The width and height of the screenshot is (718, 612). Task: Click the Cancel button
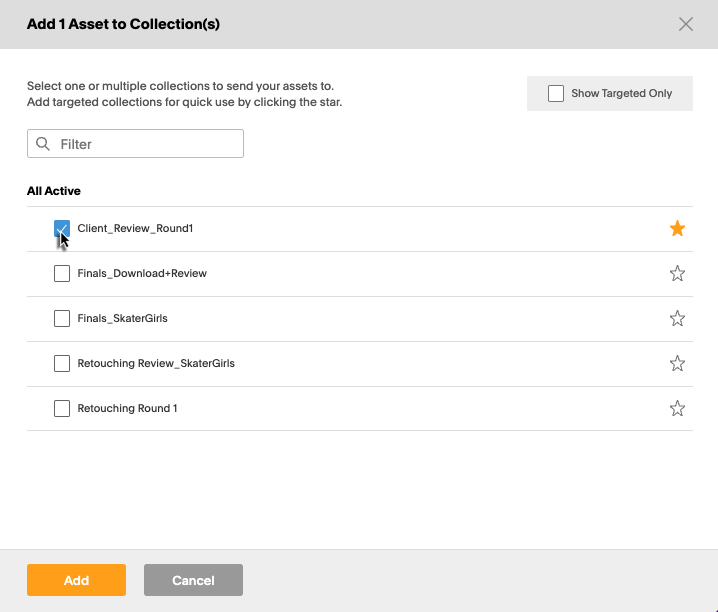tap(193, 580)
